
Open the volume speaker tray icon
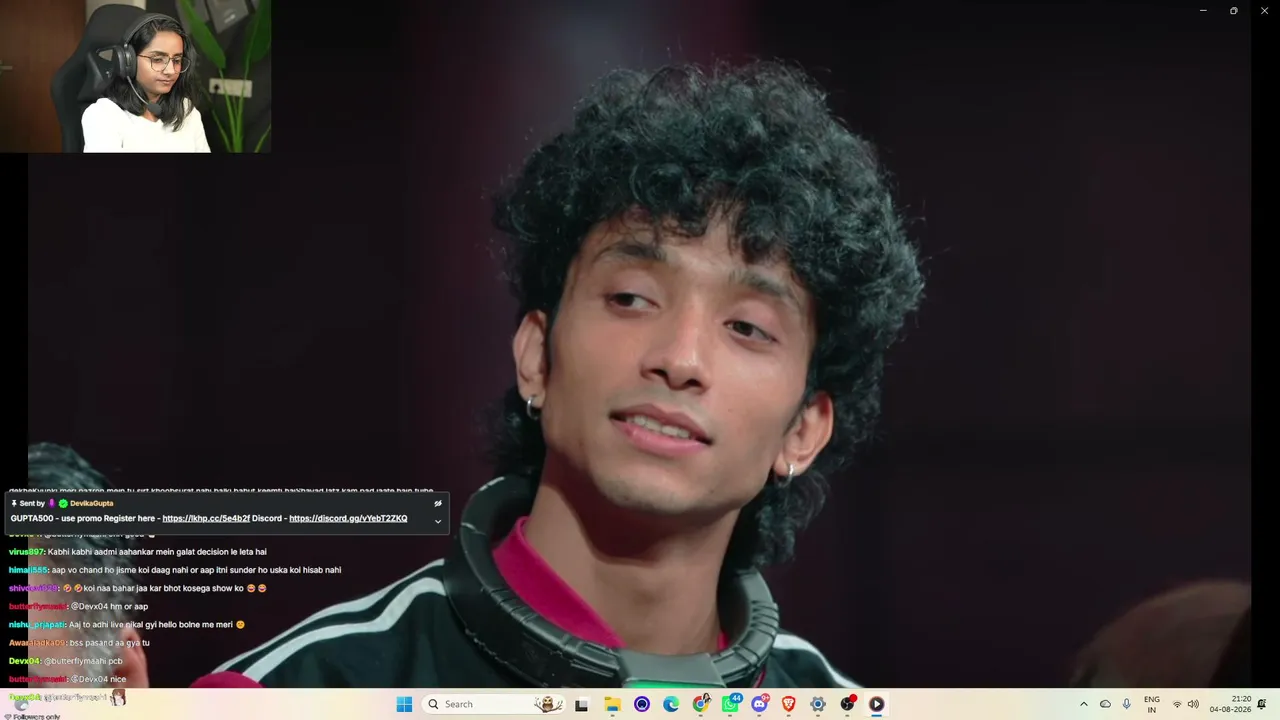[1193, 704]
